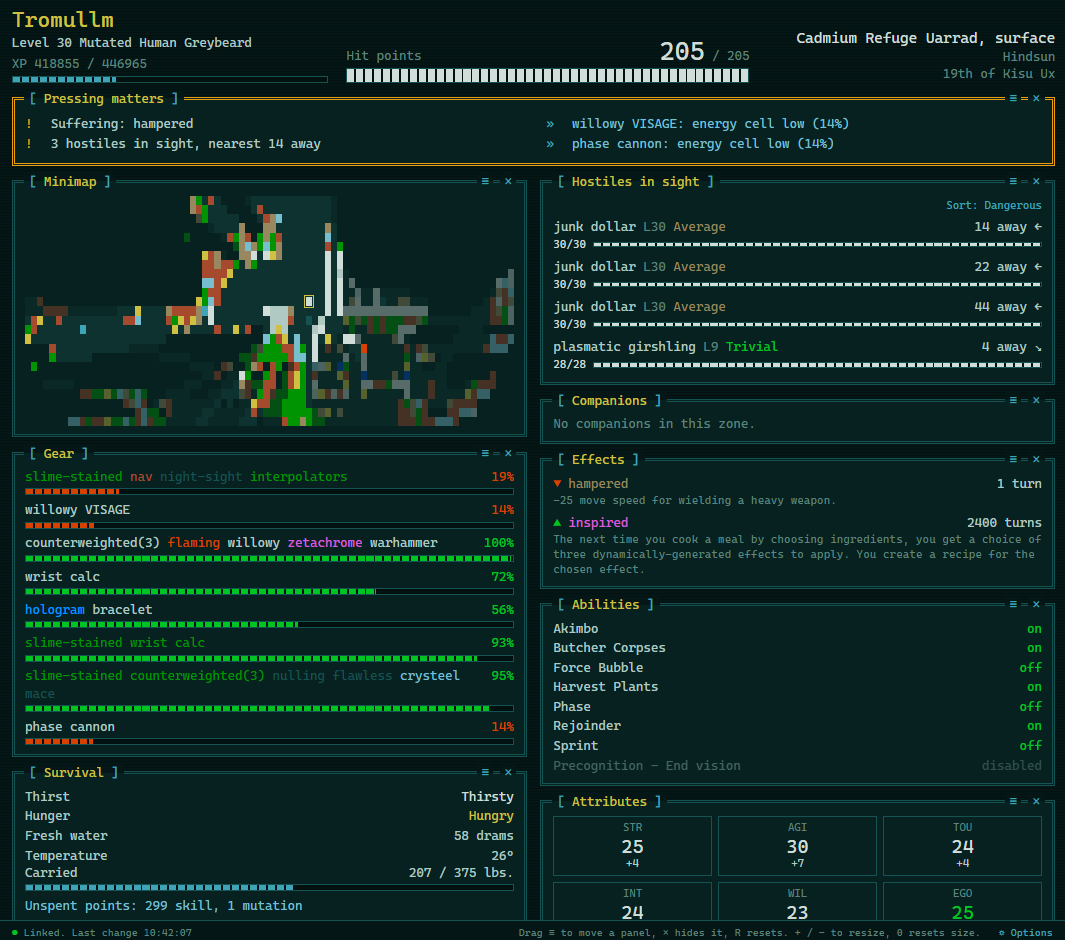The image size is (1065, 940).
Task: Click the wrist calc 72% charge bar
Action: coord(269,592)
